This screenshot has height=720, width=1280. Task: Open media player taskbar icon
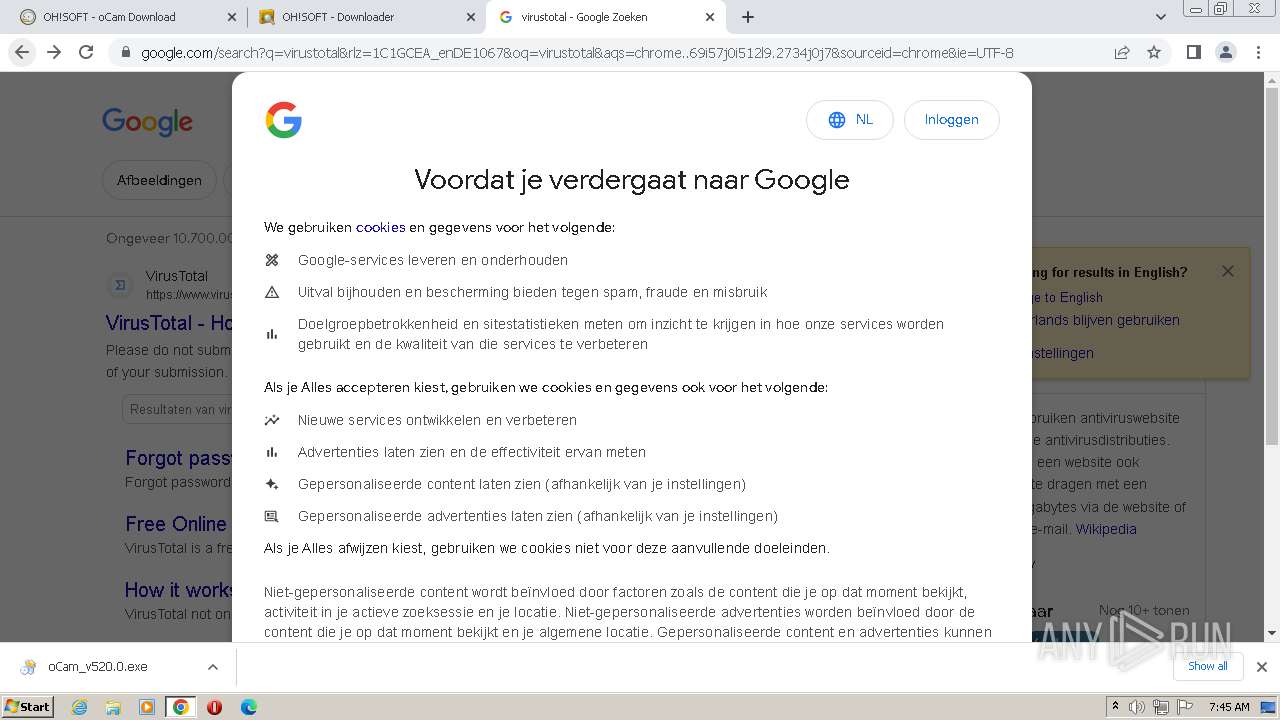(147, 707)
